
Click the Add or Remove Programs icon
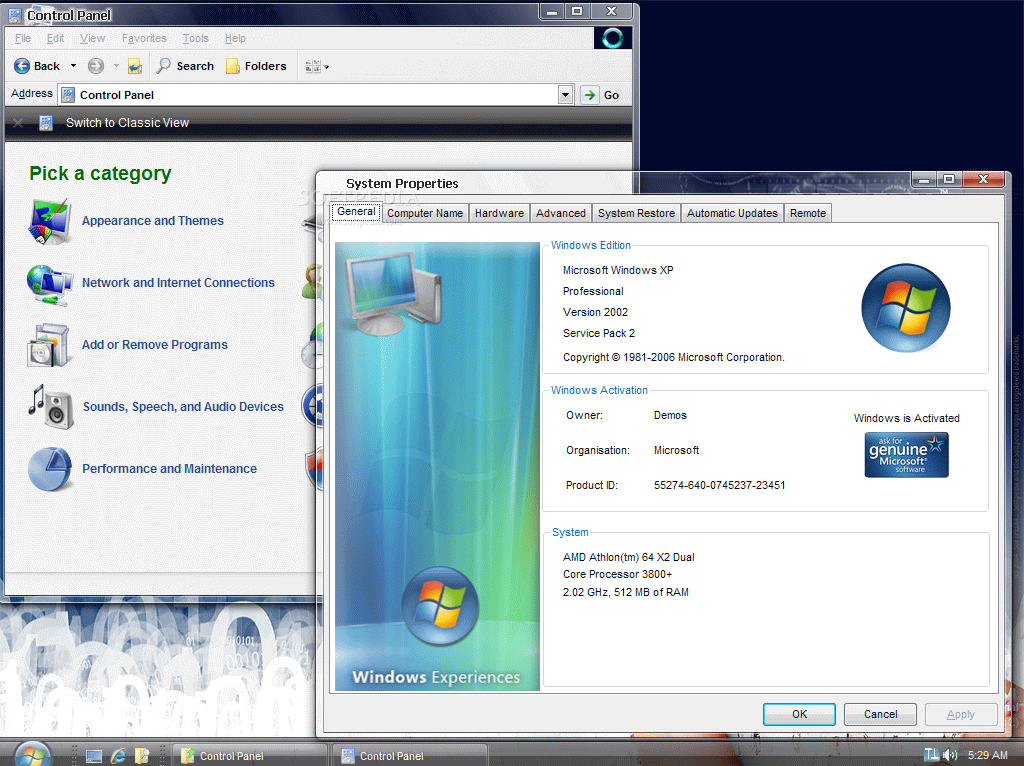(x=48, y=345)
